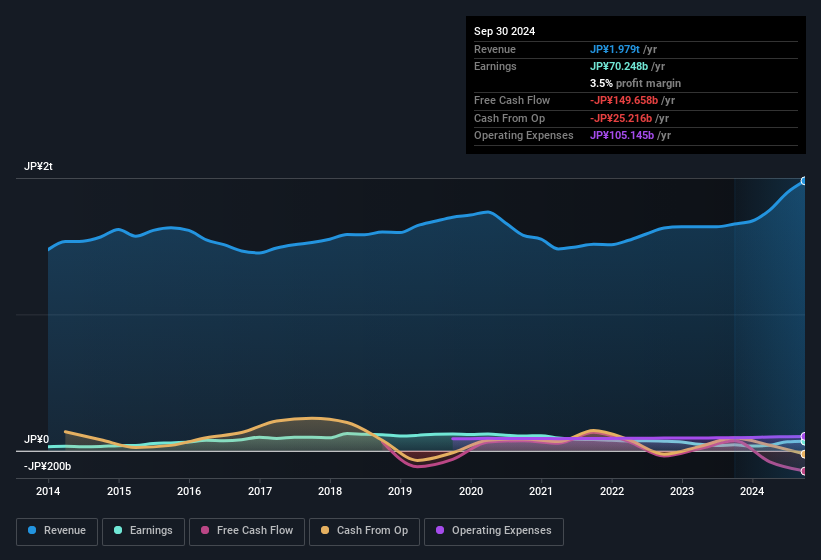This screenshot has width=821, height=560.
Task: Toggle the Cash From Op legend button
Action: tap(364, 532)
